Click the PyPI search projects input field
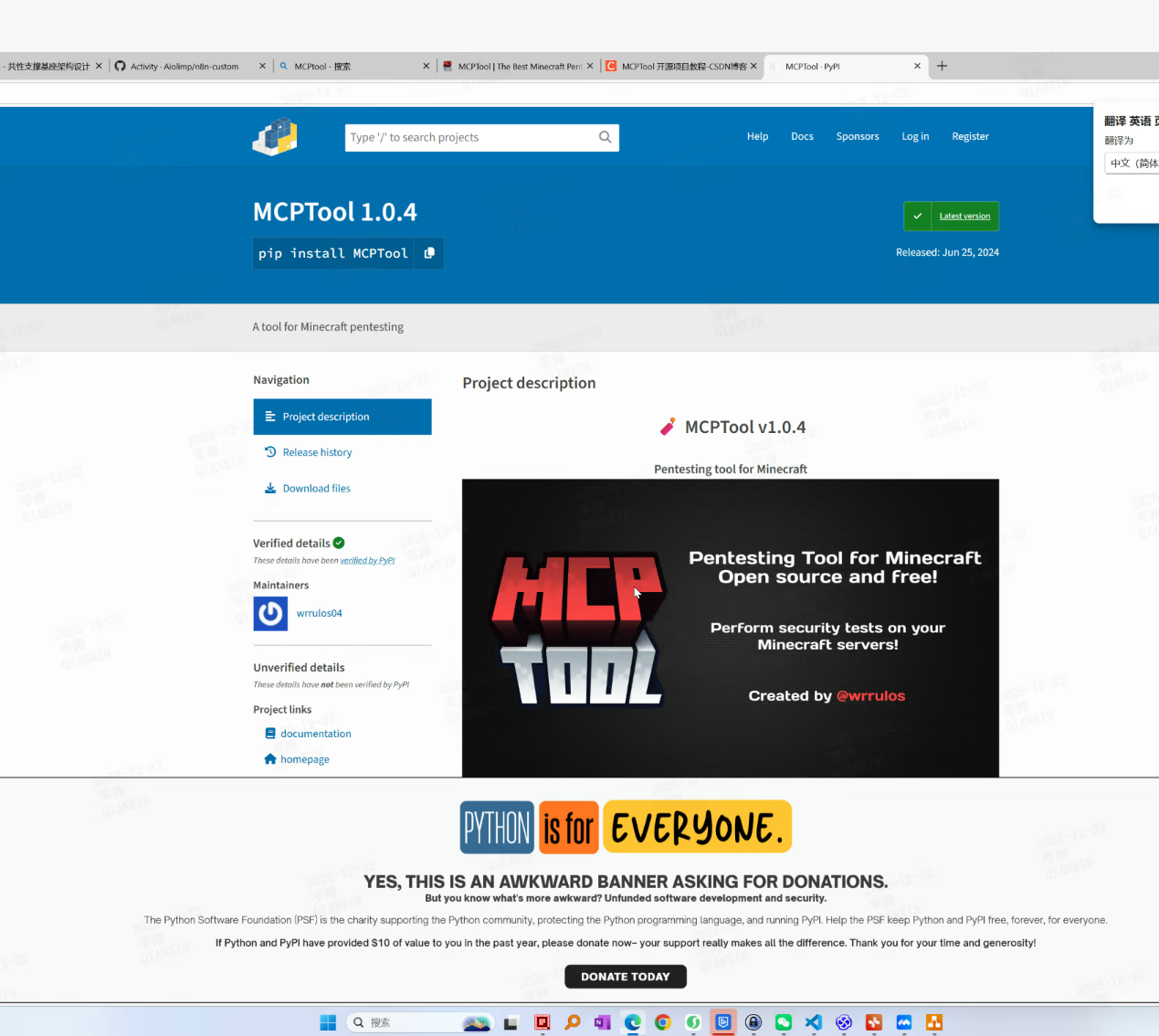 point(469,137)
